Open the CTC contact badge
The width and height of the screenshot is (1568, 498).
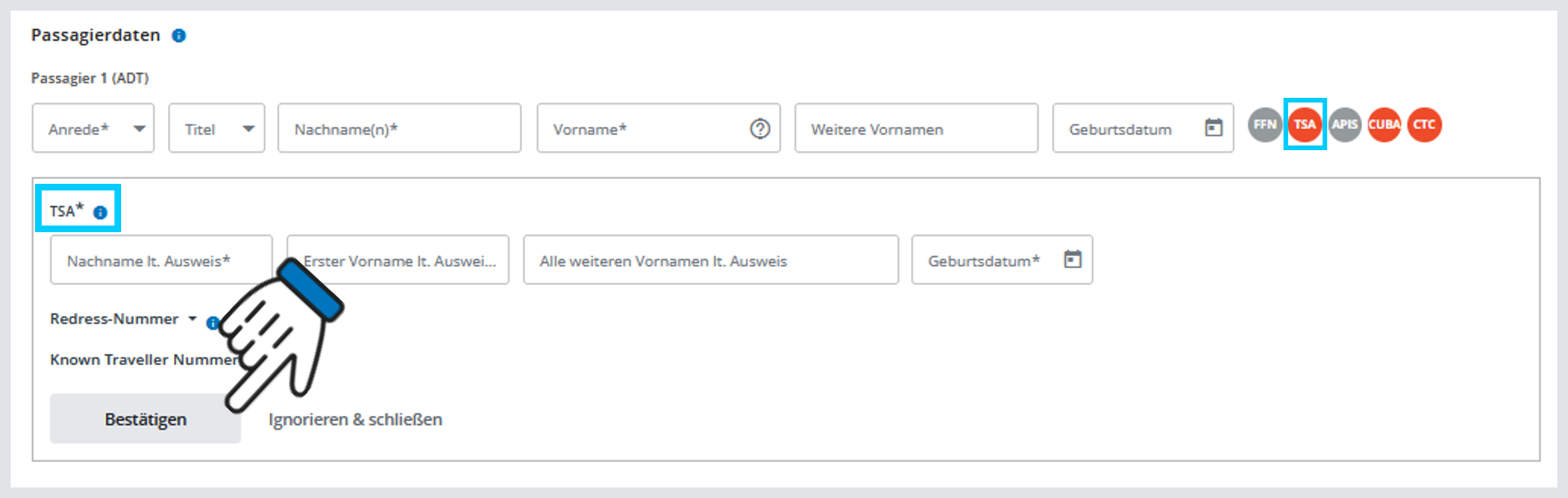[1424, 124]
